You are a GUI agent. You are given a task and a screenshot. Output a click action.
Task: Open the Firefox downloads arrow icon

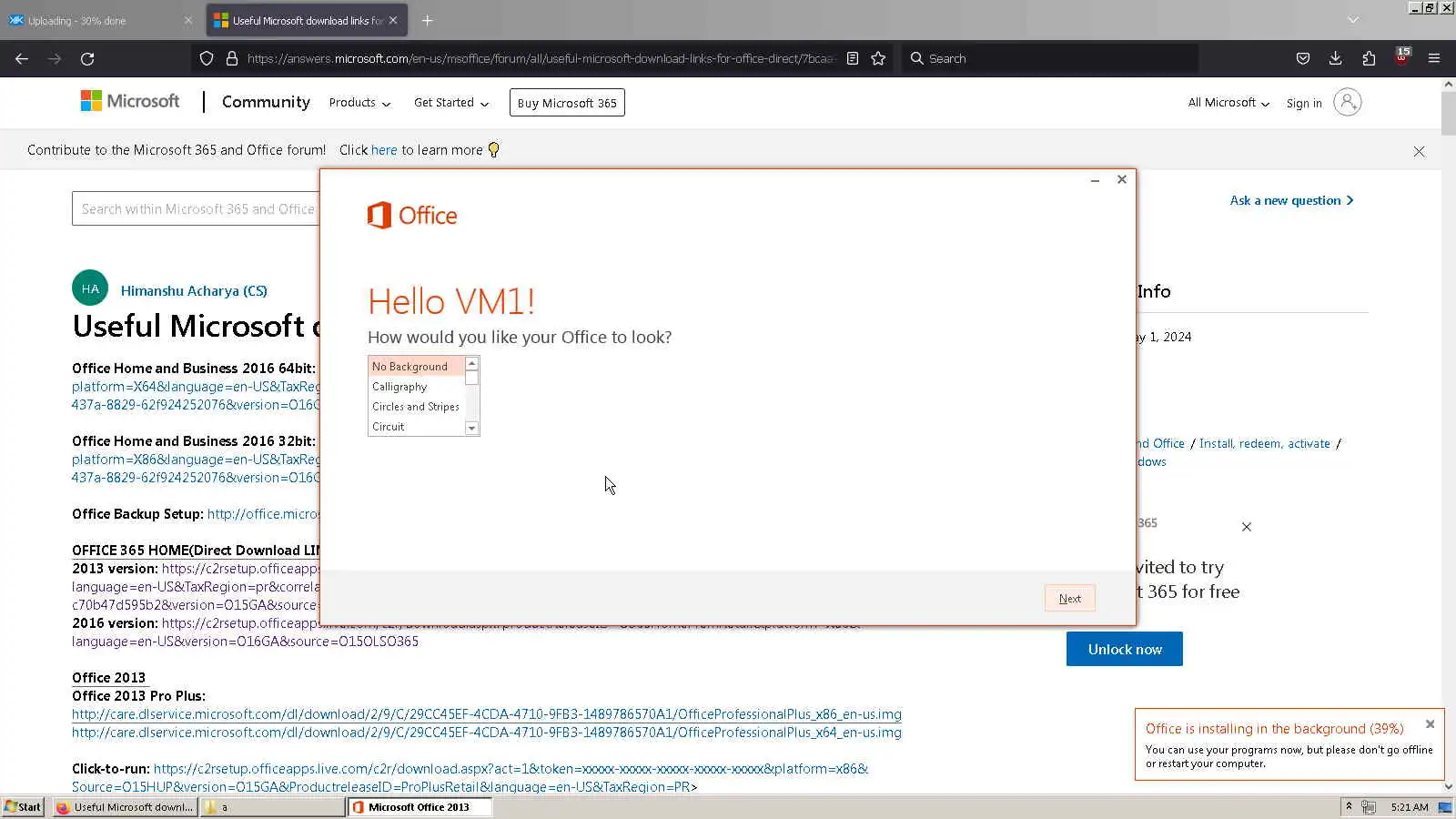[x=1335, y=58]
